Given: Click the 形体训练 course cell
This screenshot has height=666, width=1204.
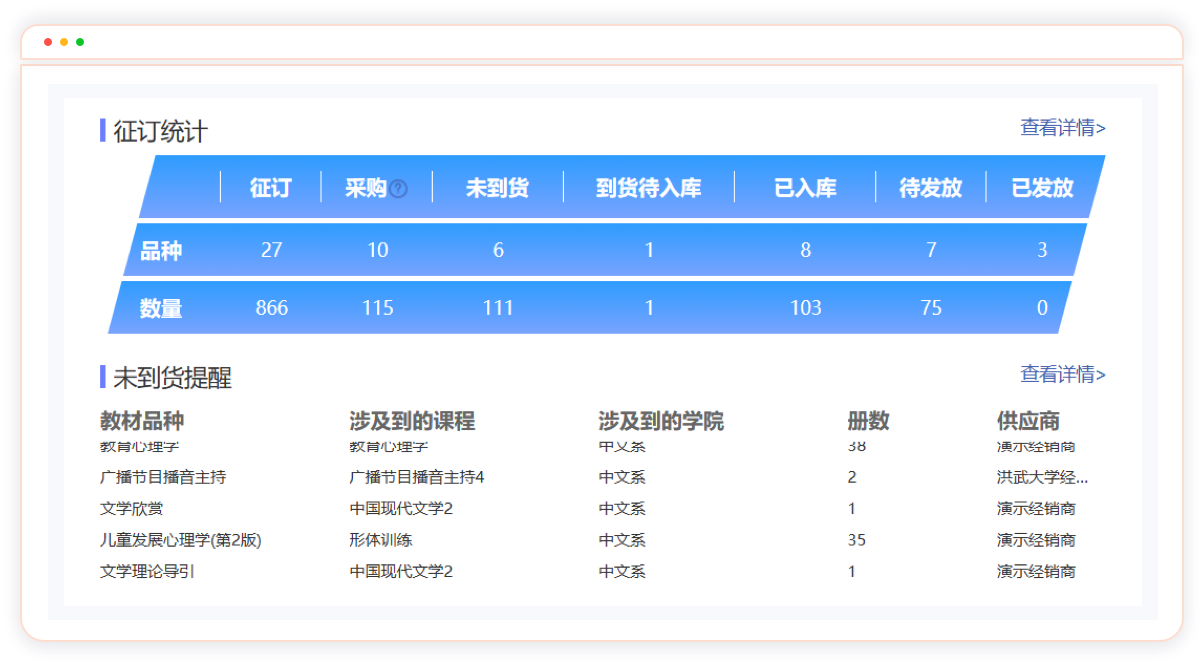Looking at the screenshot, I should [x=381, y=540].
